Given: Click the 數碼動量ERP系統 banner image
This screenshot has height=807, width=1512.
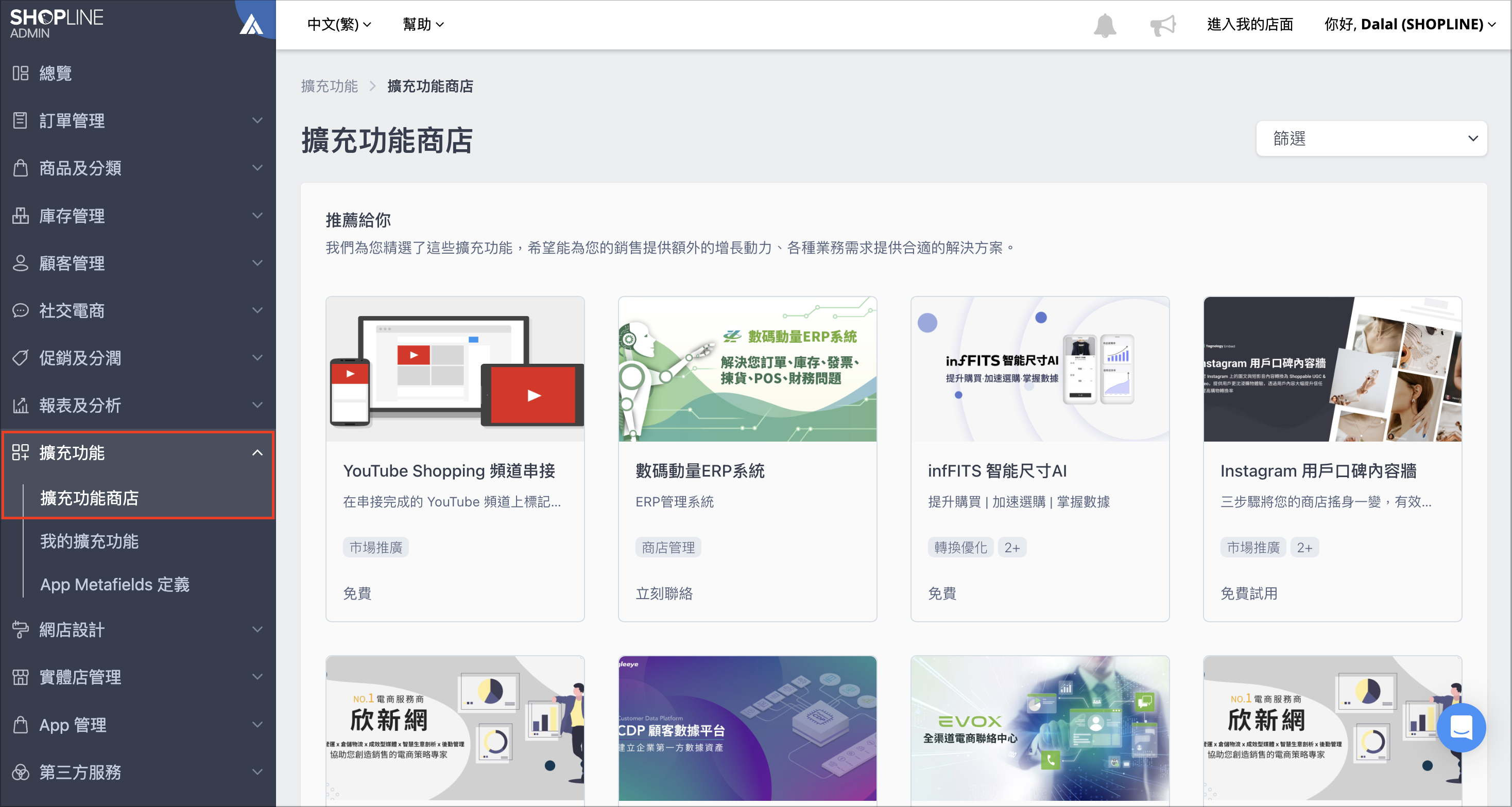Looking at the screenshot, I should [747, 369].
